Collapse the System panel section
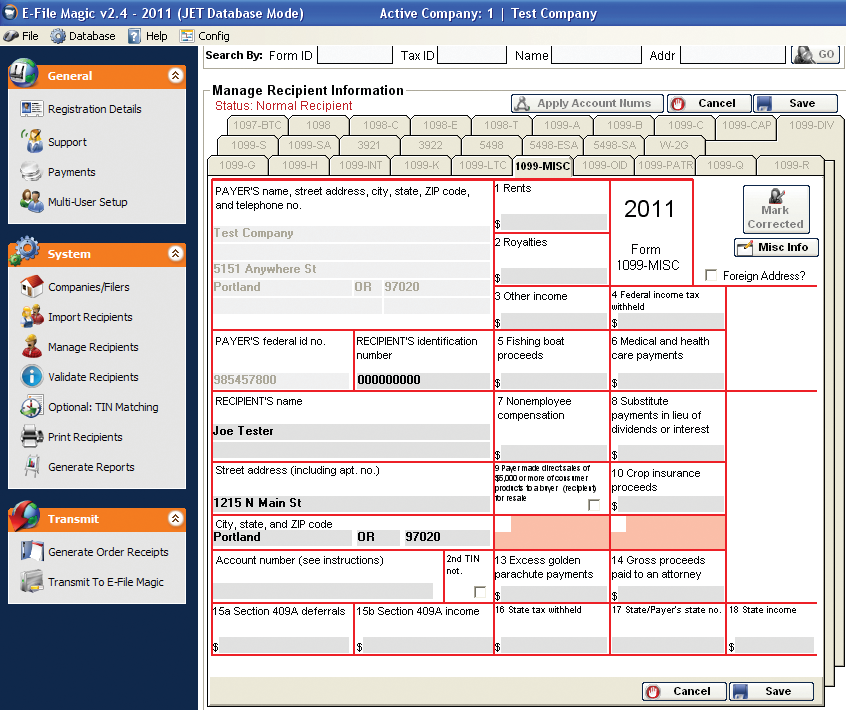 click(x=175, y=254)
